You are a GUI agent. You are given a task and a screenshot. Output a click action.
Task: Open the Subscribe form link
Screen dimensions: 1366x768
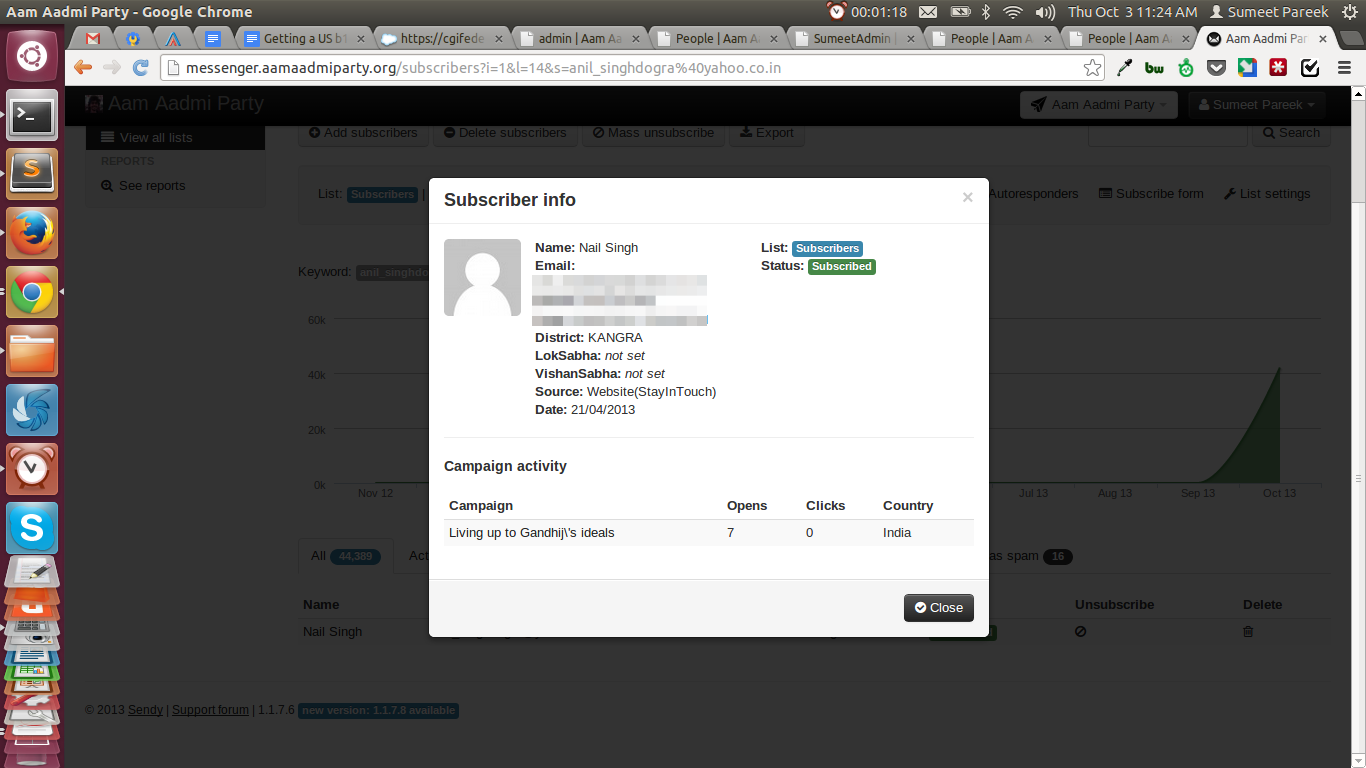[1151, 194]
